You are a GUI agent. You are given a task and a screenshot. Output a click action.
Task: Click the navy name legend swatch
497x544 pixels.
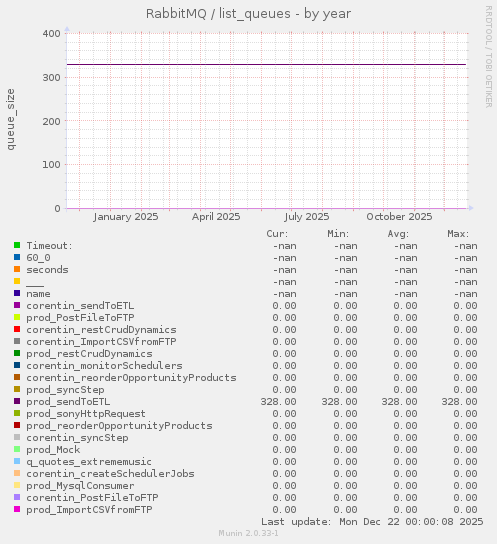coord(17,293)
